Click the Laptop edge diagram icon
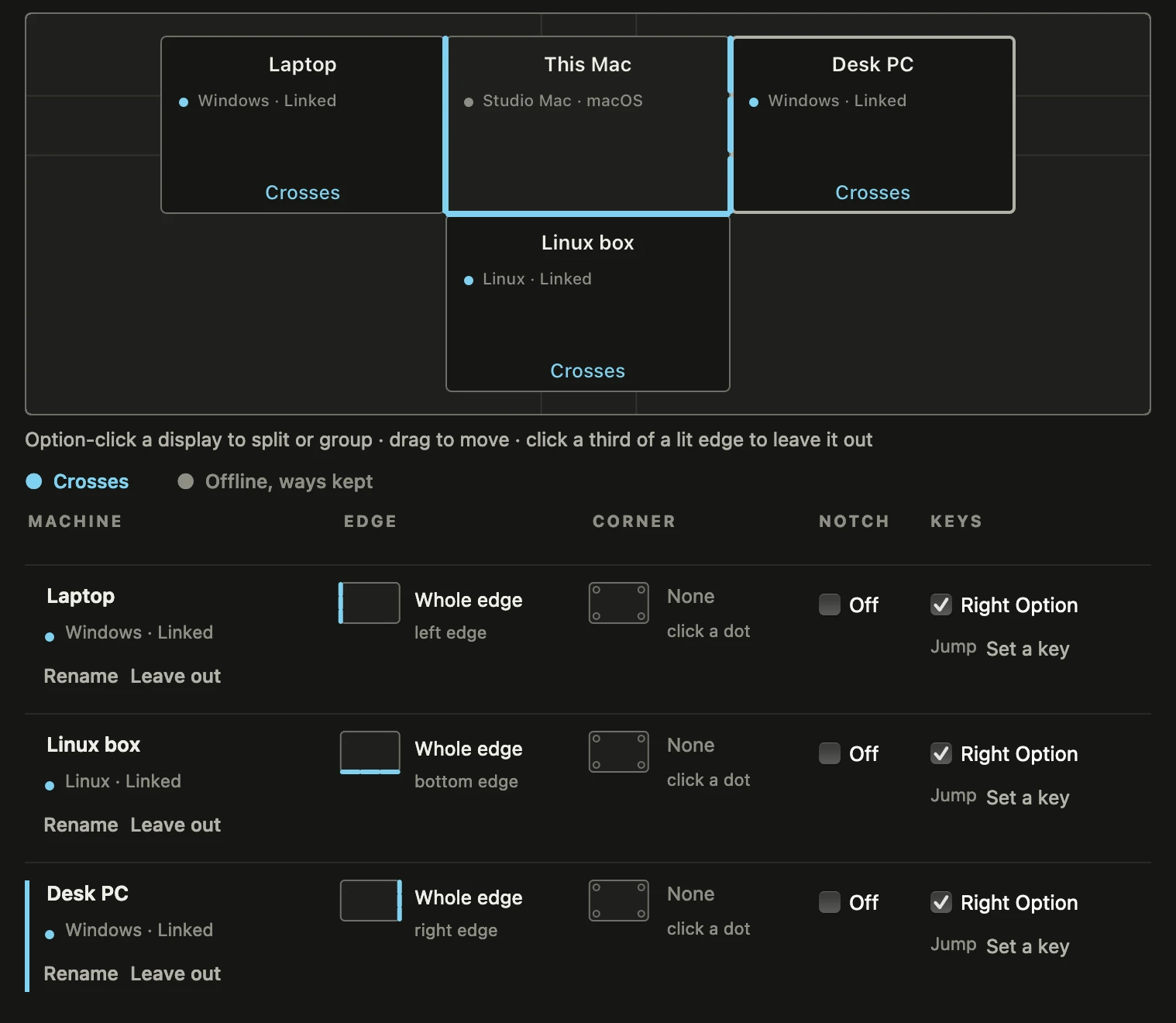This screenshot has width=1176, height=1023. (x=370, y=603)
